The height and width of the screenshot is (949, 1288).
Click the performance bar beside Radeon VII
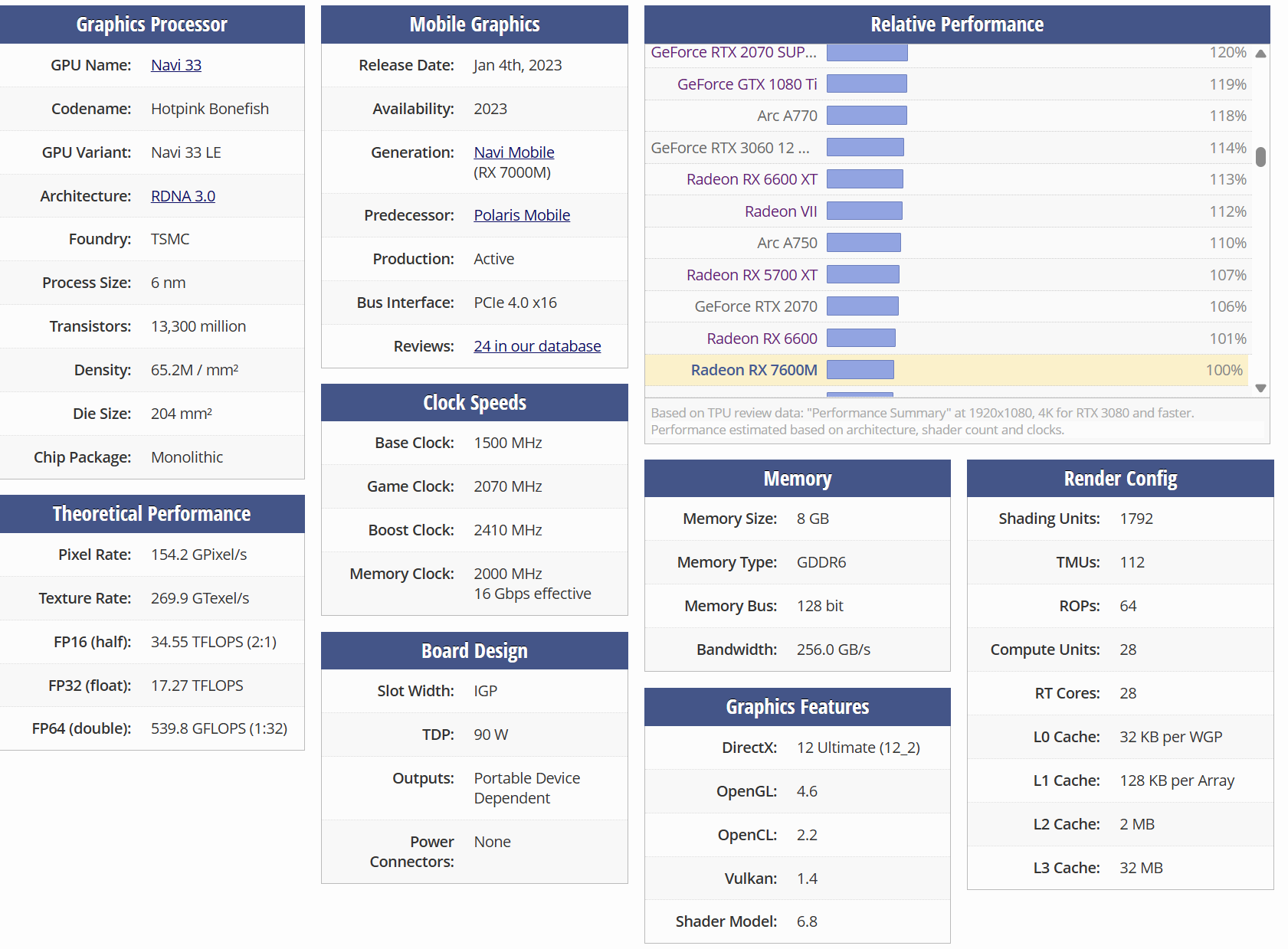point(864,211)
